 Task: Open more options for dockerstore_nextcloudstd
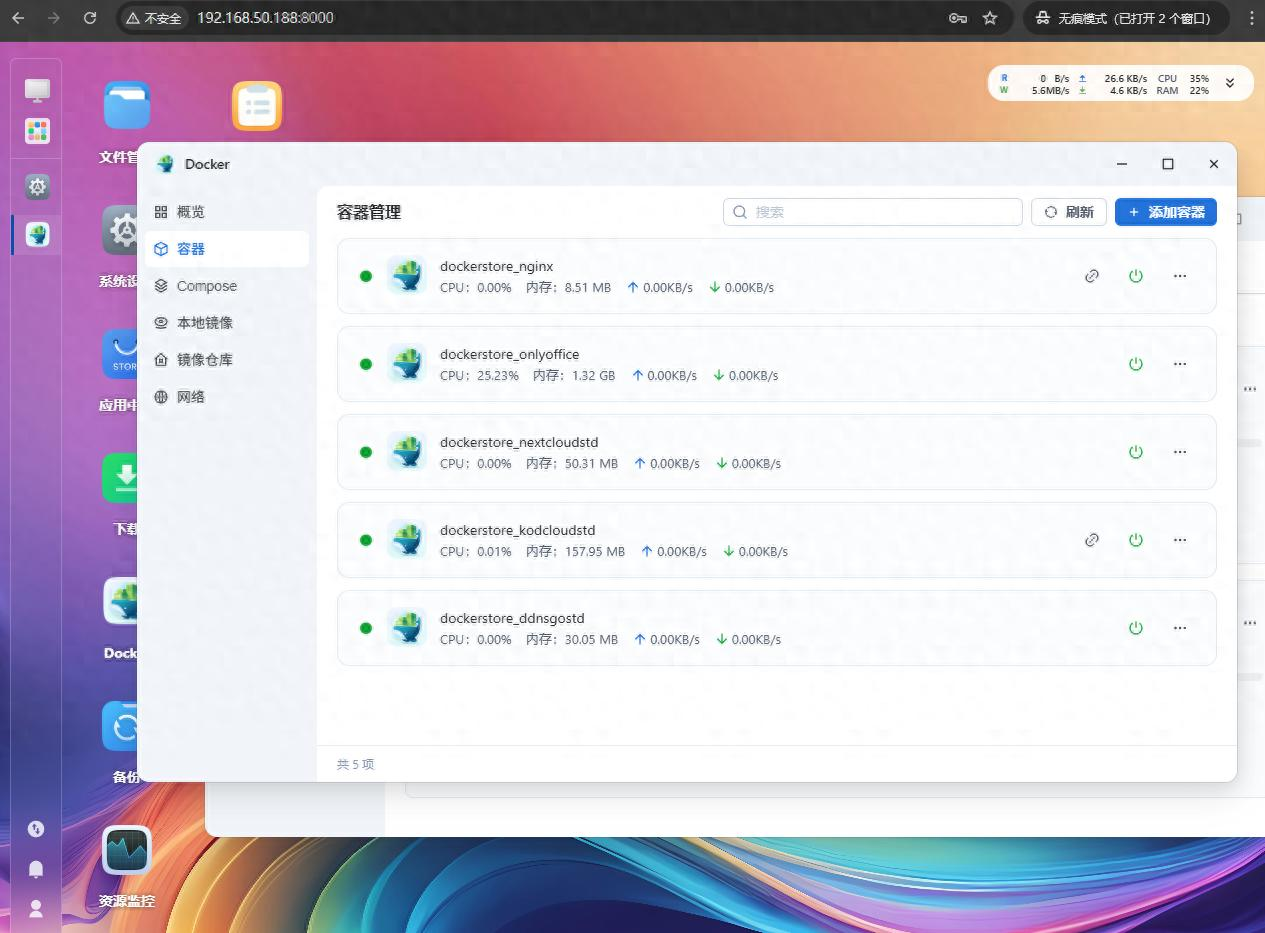click(x=1180, y=452)
